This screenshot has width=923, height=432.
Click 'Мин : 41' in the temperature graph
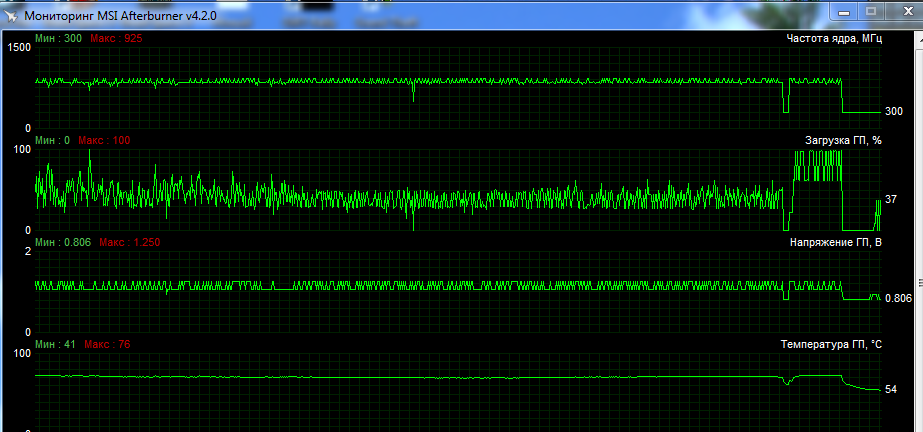(55, 344)
